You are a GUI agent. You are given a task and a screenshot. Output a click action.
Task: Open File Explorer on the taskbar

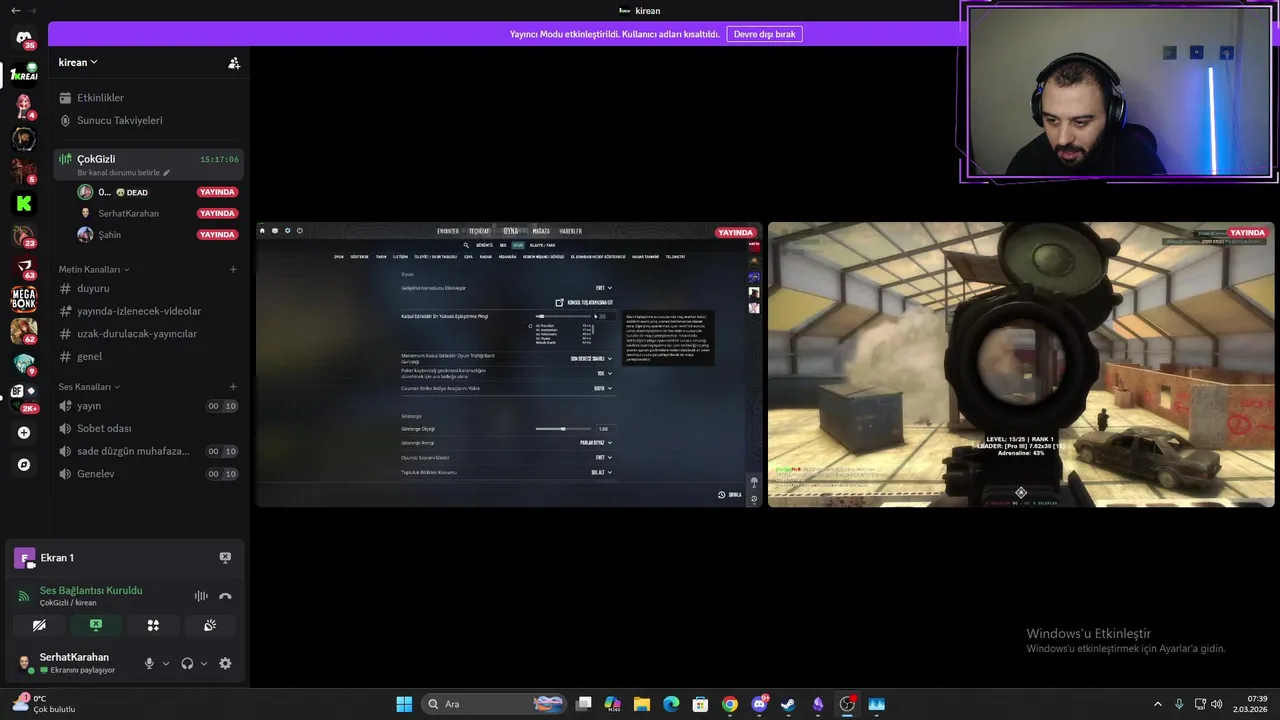pyautogui.click(x=642, y=704)
